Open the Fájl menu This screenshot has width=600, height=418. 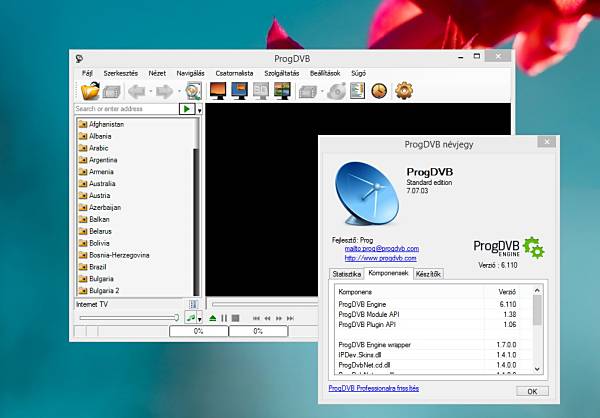[87, 73]
